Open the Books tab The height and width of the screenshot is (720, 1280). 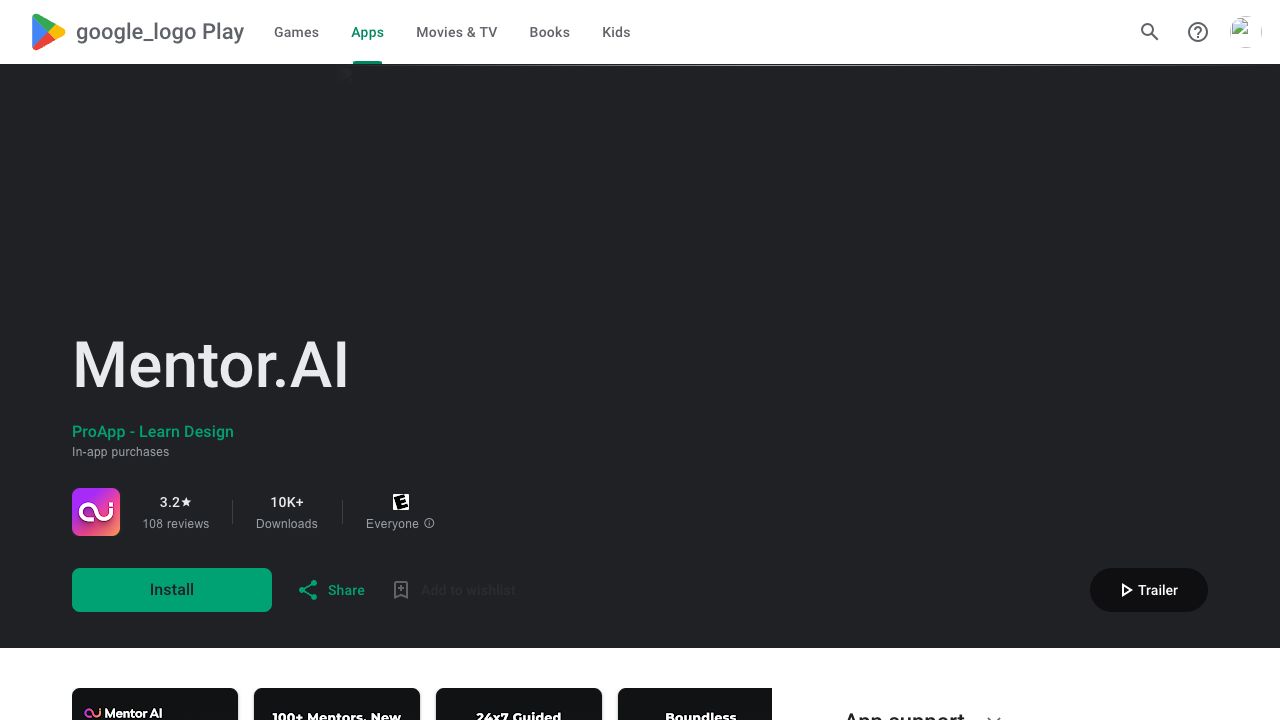549,32
